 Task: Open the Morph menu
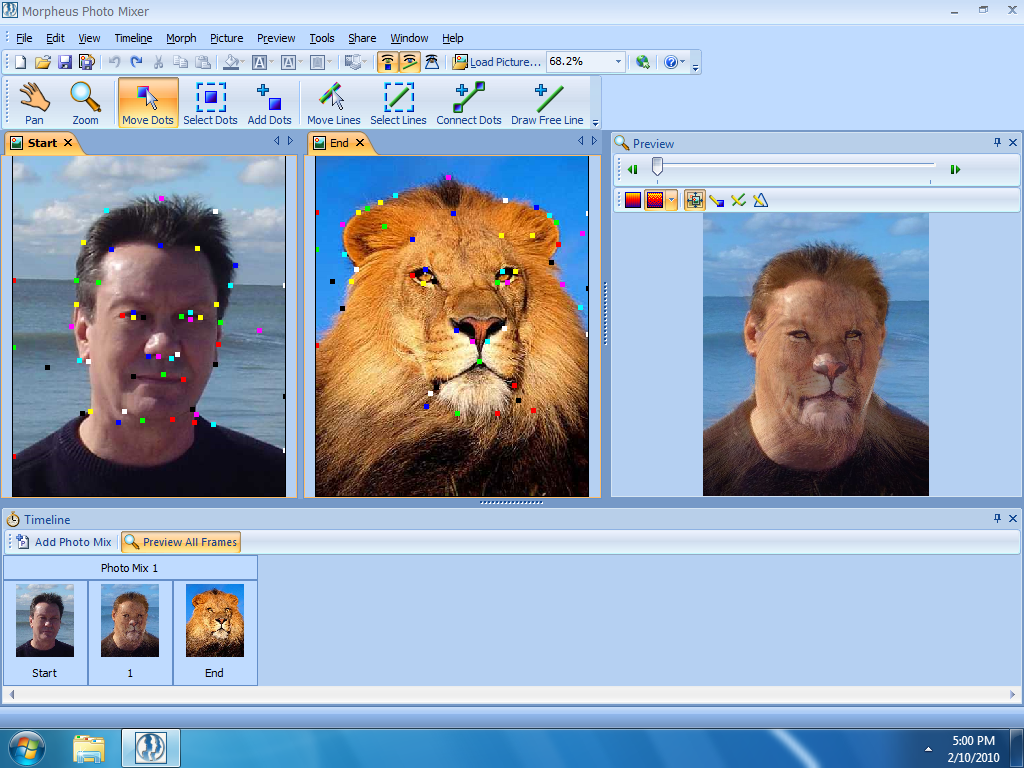pyautogui.click(x=181, y=38)
